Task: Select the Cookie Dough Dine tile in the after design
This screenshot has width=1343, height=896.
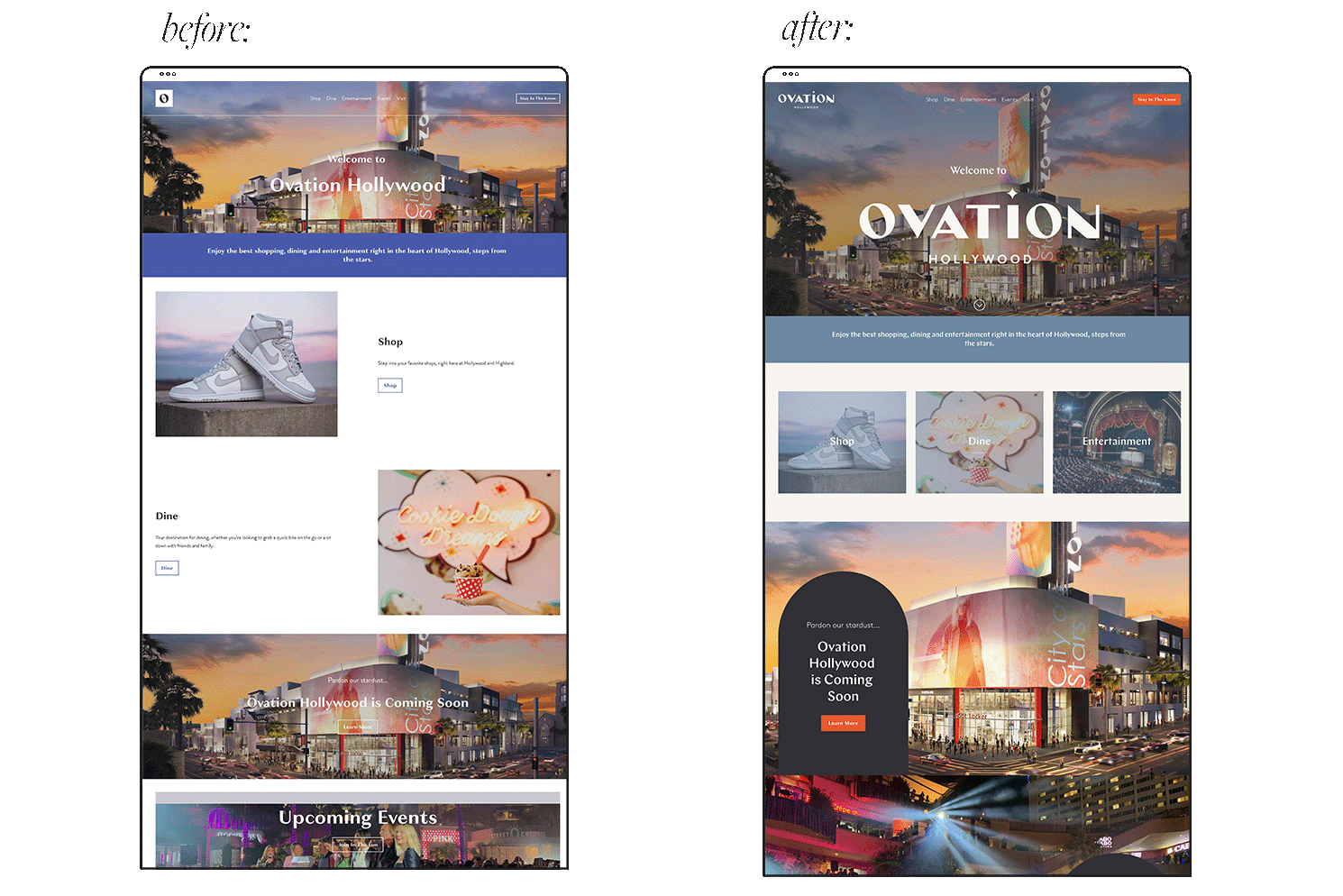Action: (979, 442)
